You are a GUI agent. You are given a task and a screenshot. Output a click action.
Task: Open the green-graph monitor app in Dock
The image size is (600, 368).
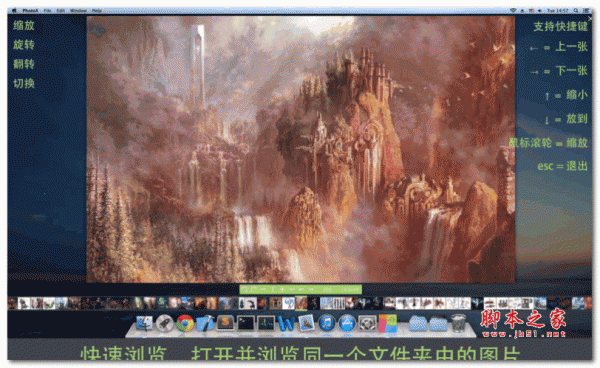266,324
